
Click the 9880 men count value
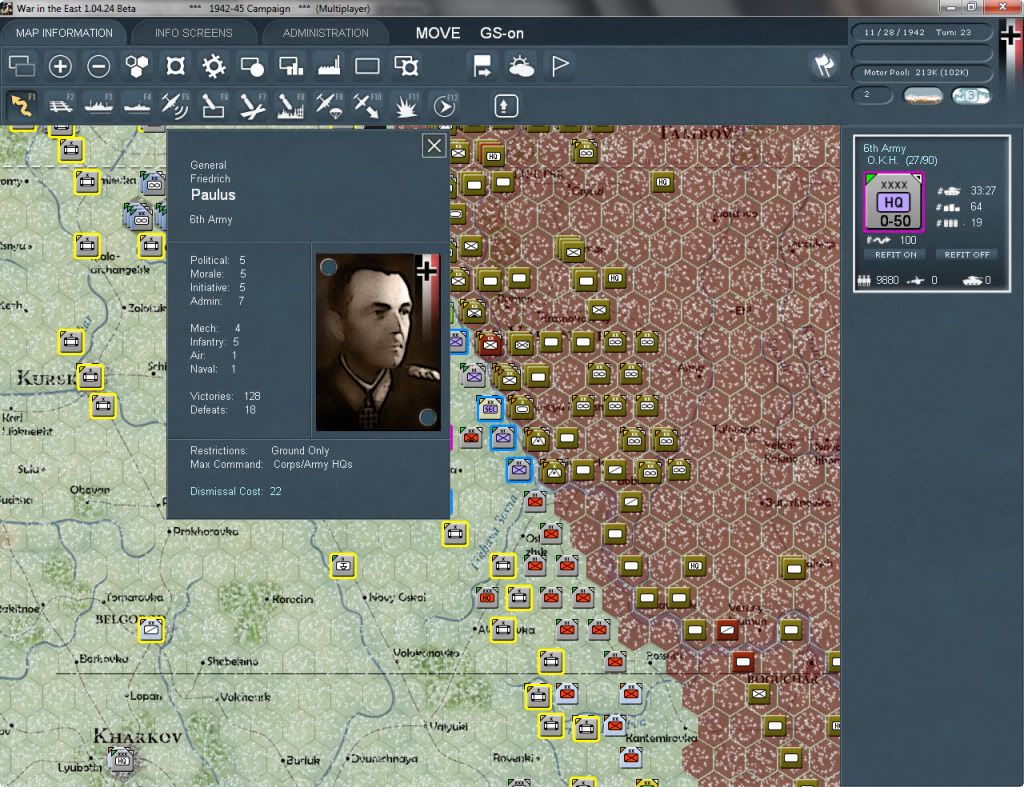tap(887, 280)
